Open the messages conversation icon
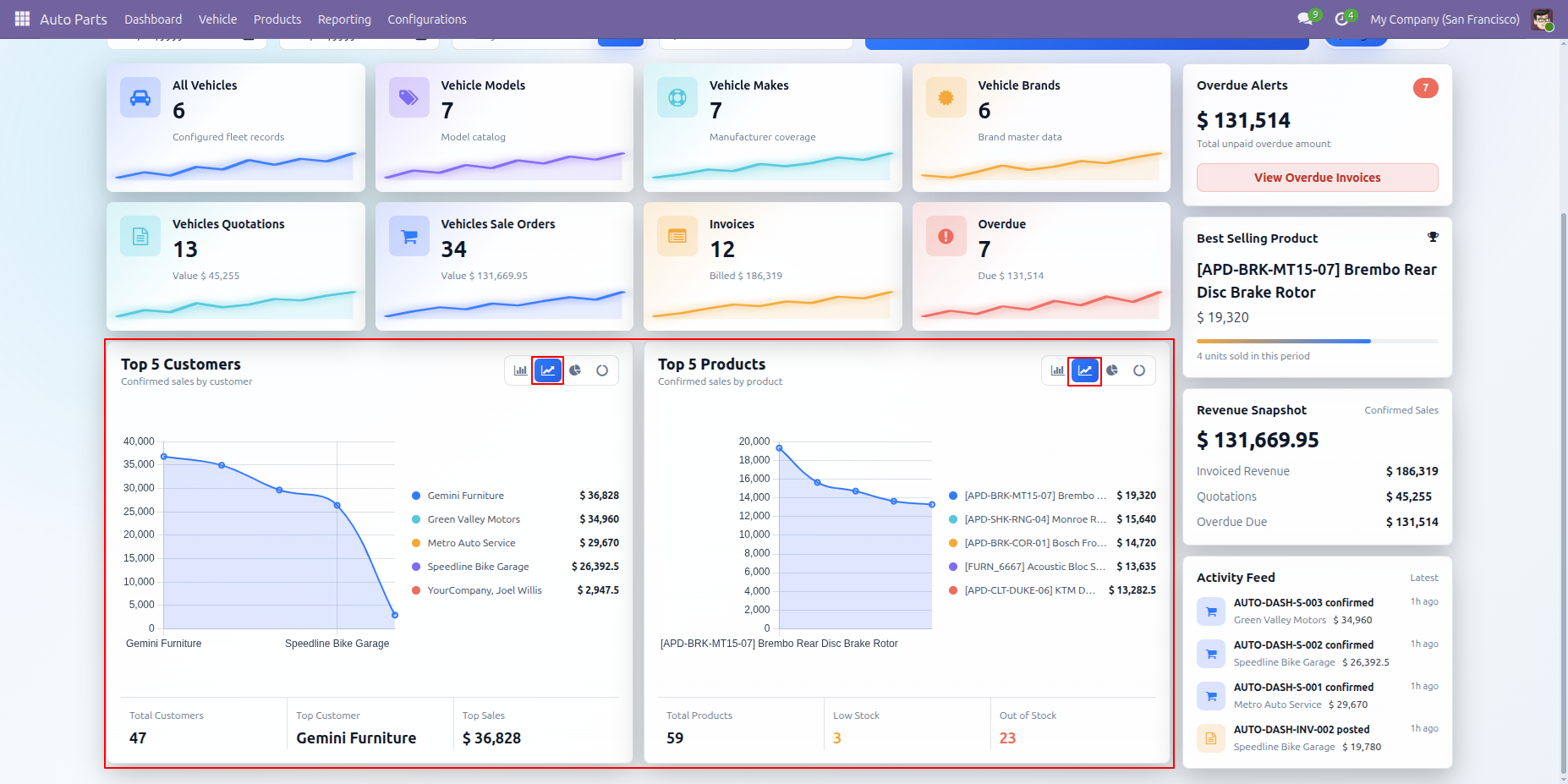 pos(1305,19)
